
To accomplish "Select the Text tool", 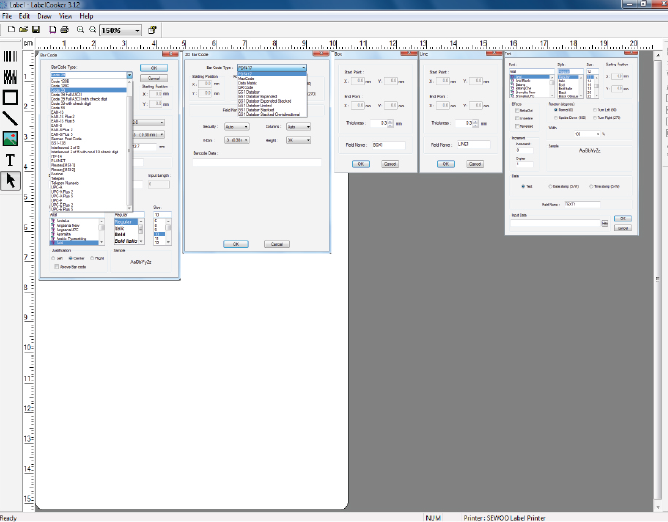I will click(10, 160).
